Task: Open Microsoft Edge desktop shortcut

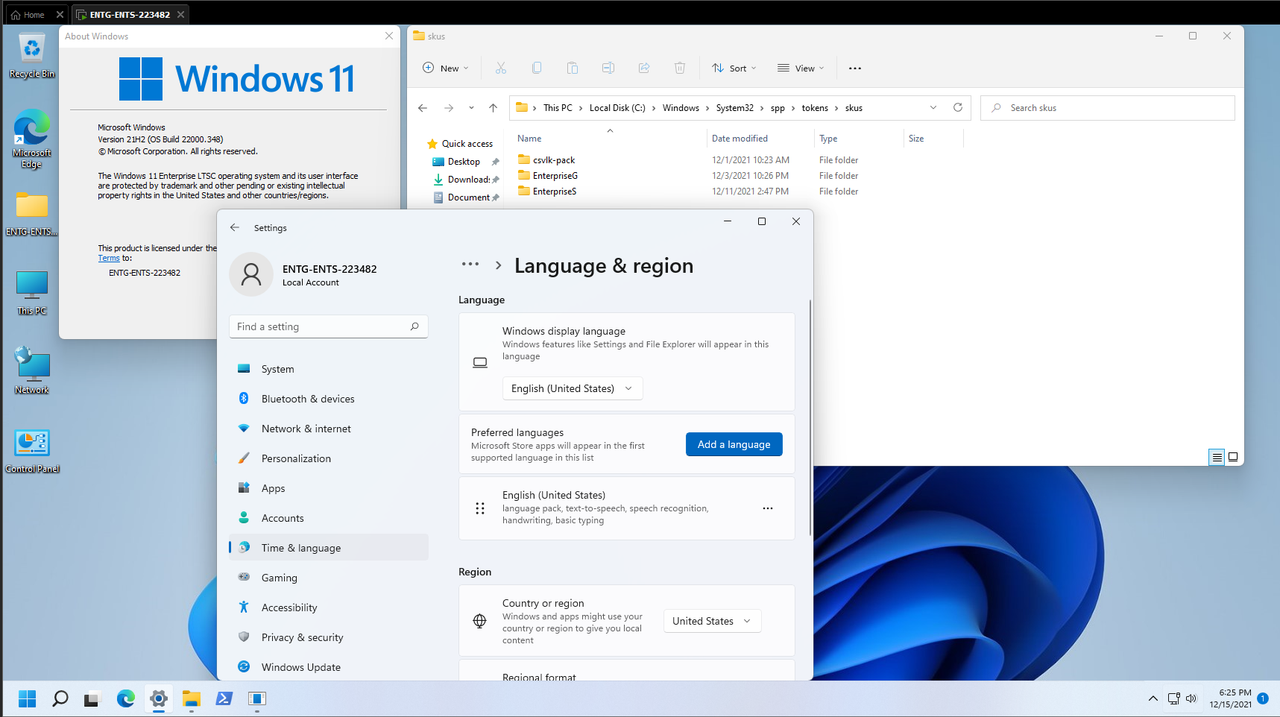Action: pyautogui.click(x=32, y=139)
